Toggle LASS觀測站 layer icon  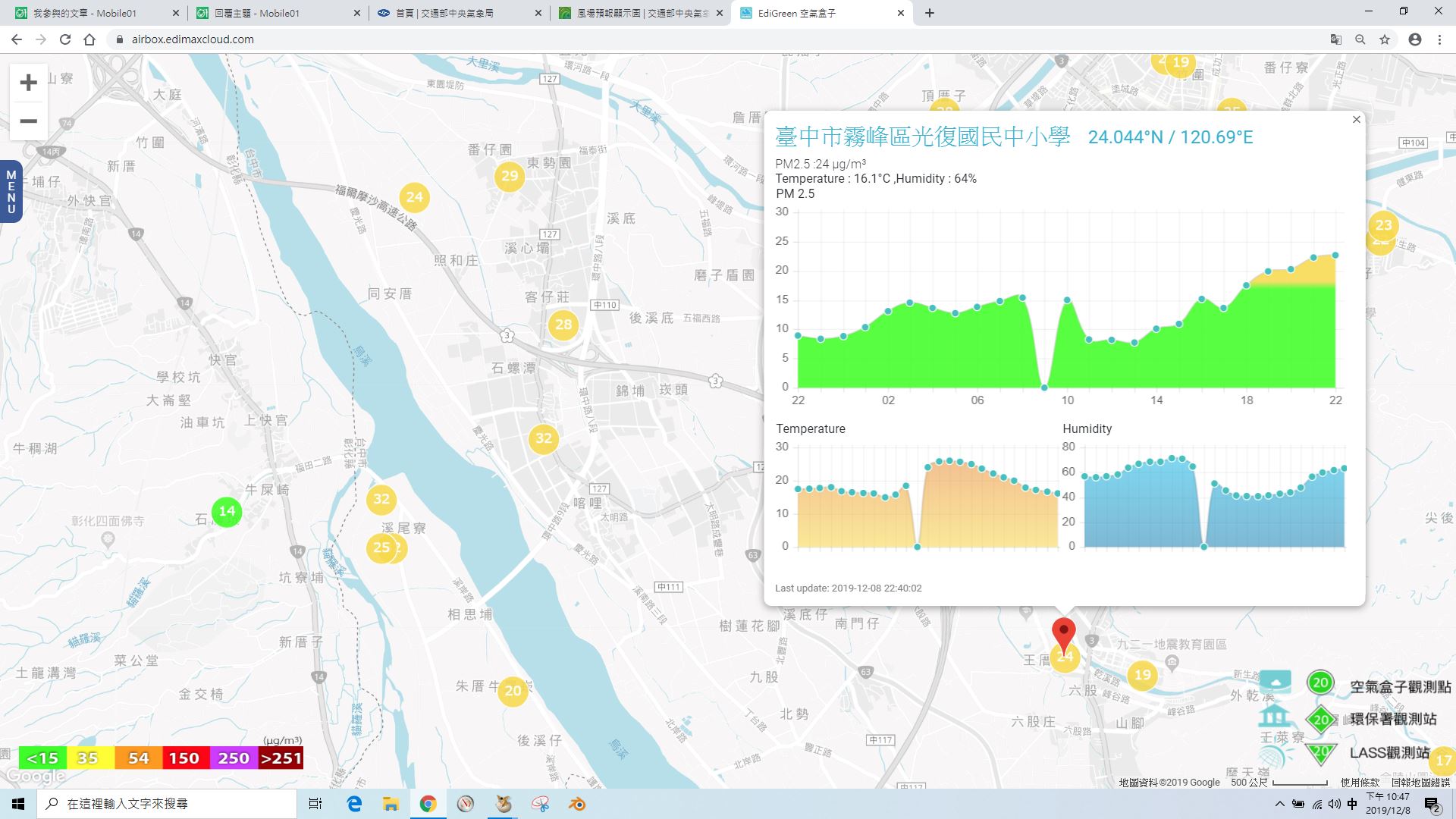tap(1321, 752)
